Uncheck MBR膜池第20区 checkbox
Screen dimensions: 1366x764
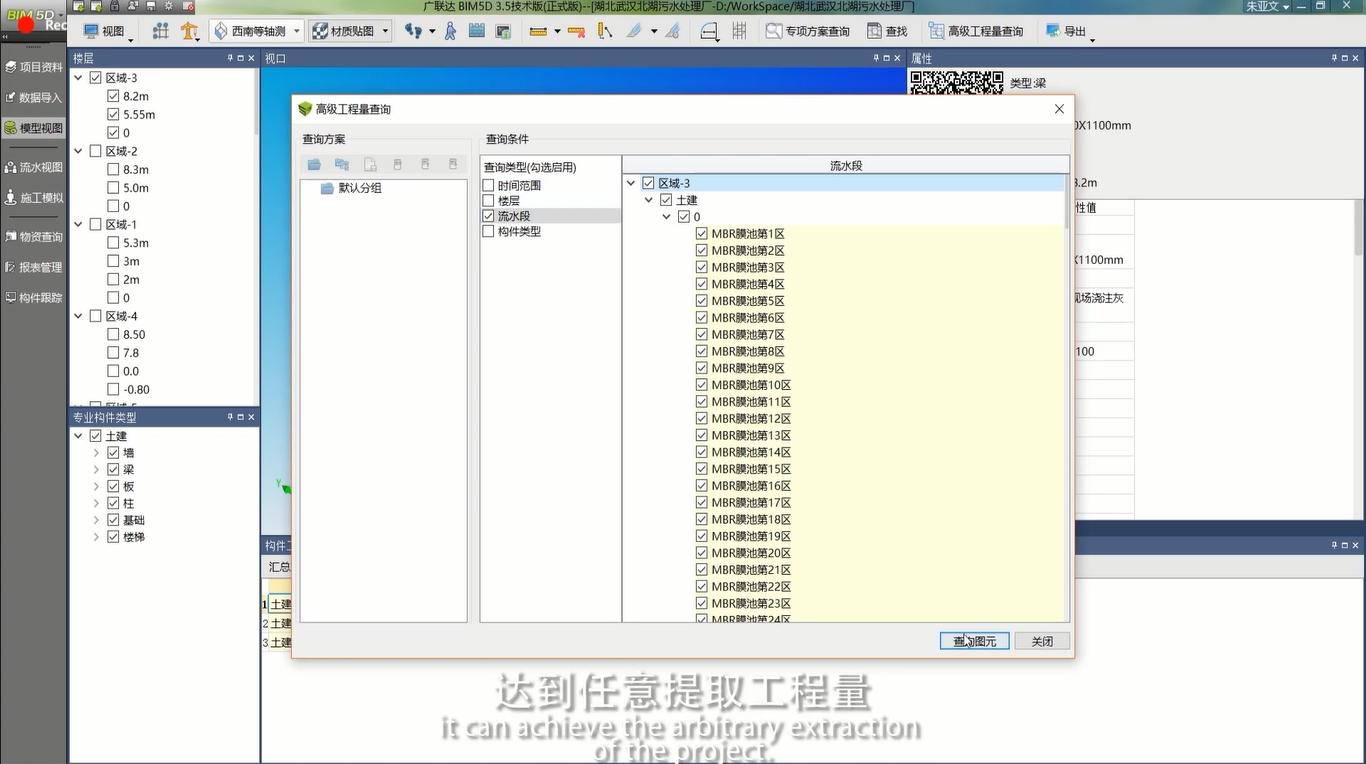(x=702, y=553)
